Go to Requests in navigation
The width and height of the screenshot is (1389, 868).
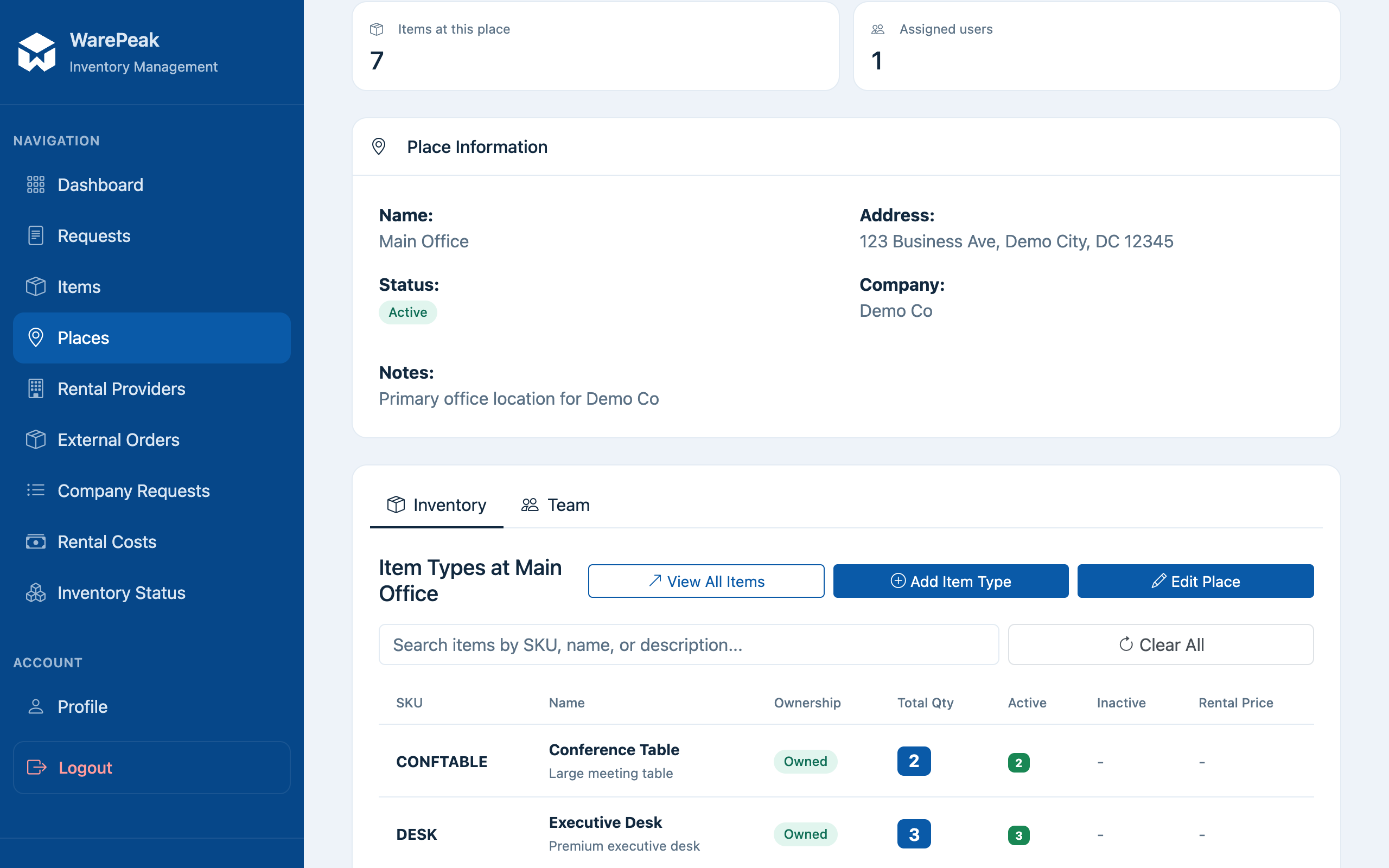point(151,236)
